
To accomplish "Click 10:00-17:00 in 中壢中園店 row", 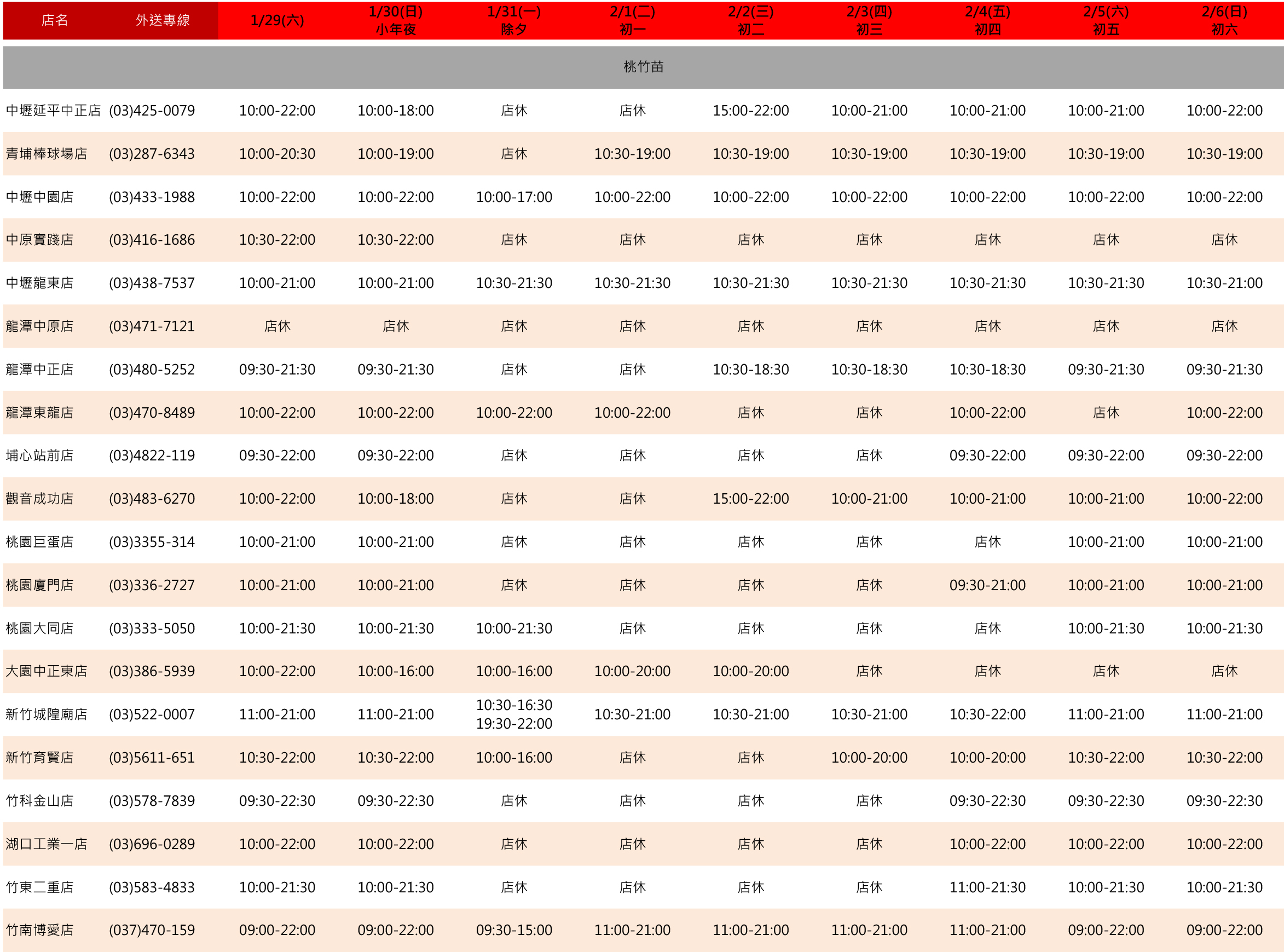I will [x=514, y=197].
